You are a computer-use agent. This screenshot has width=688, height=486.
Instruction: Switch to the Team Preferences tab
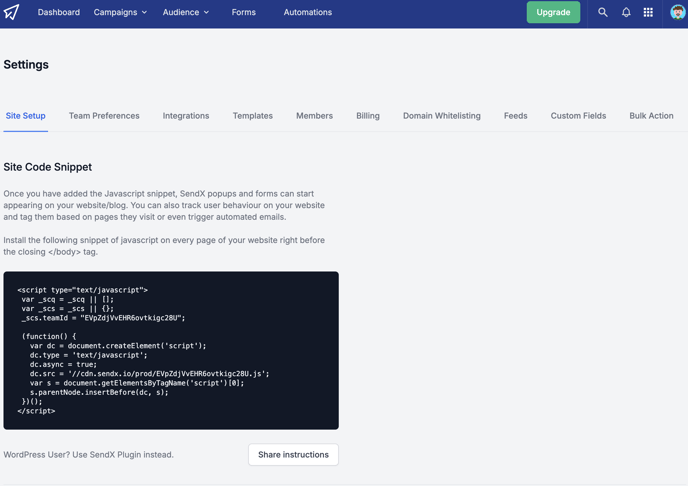coord(104,116)
